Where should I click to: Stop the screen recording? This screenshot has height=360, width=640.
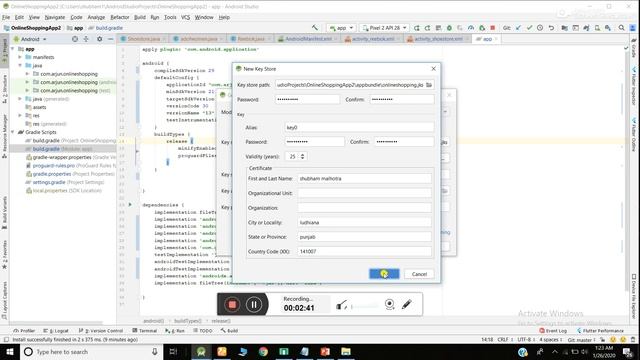point(232,304)
